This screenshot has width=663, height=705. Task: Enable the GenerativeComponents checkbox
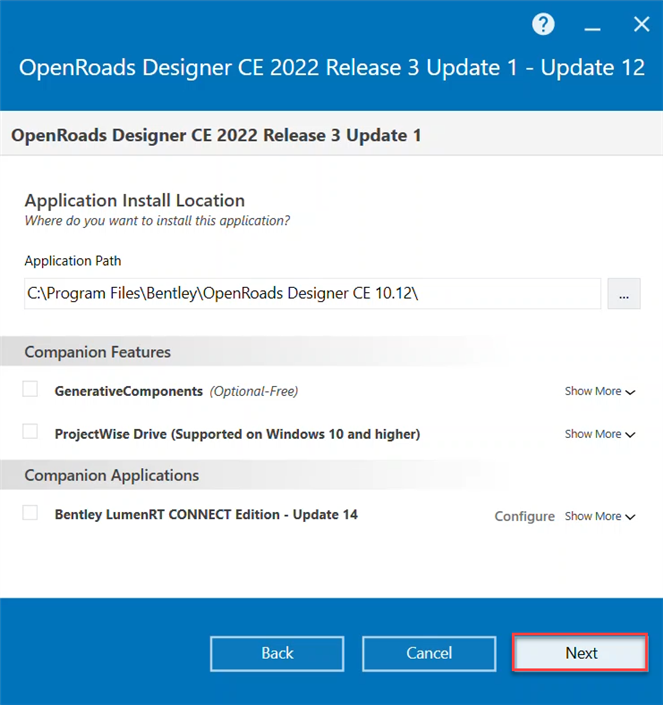(x=30, y=389)
